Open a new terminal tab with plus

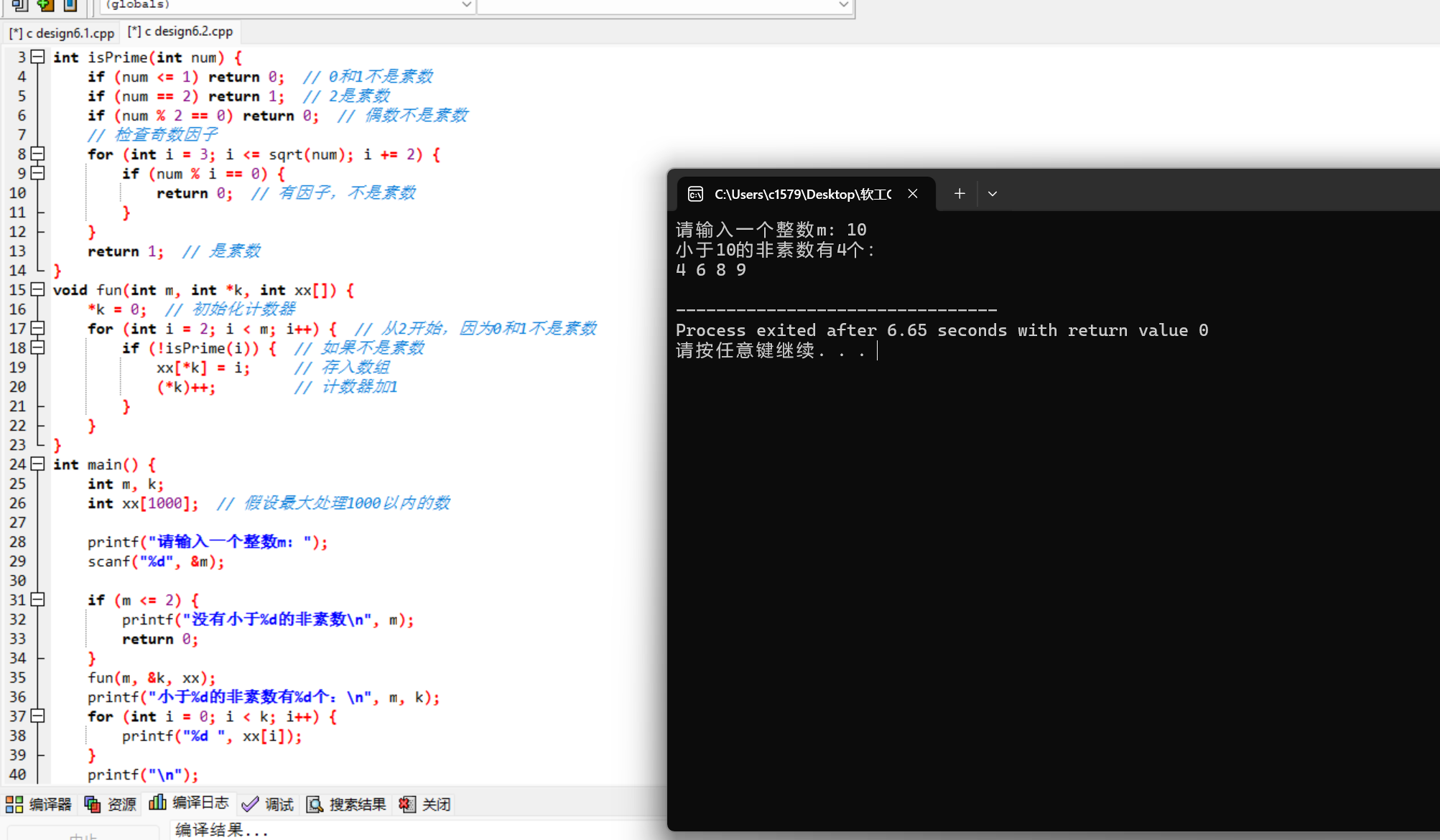960,194
